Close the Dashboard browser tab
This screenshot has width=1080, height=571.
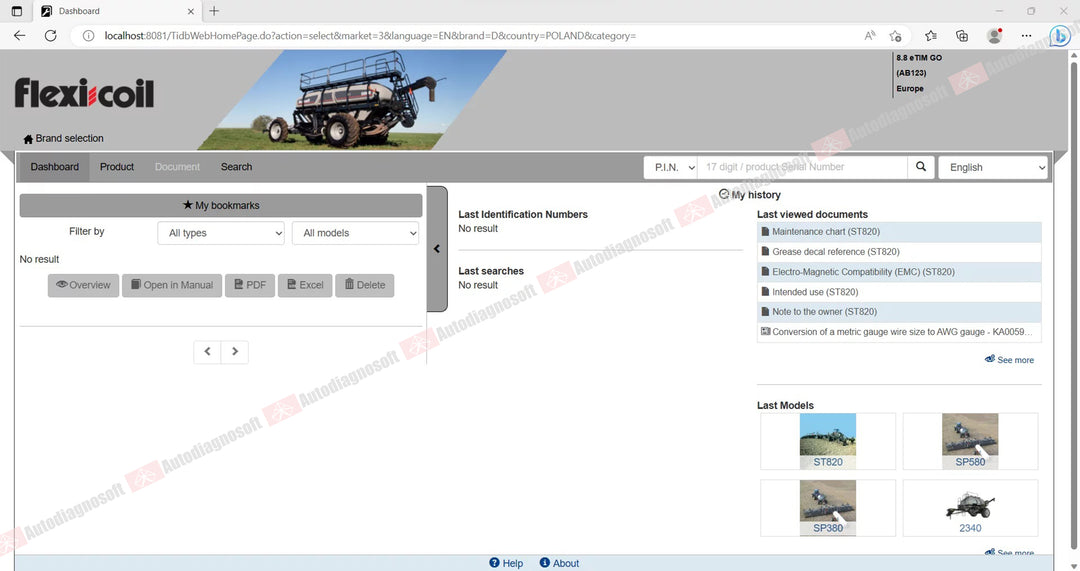pyautogui.click(x=191, y=11)
